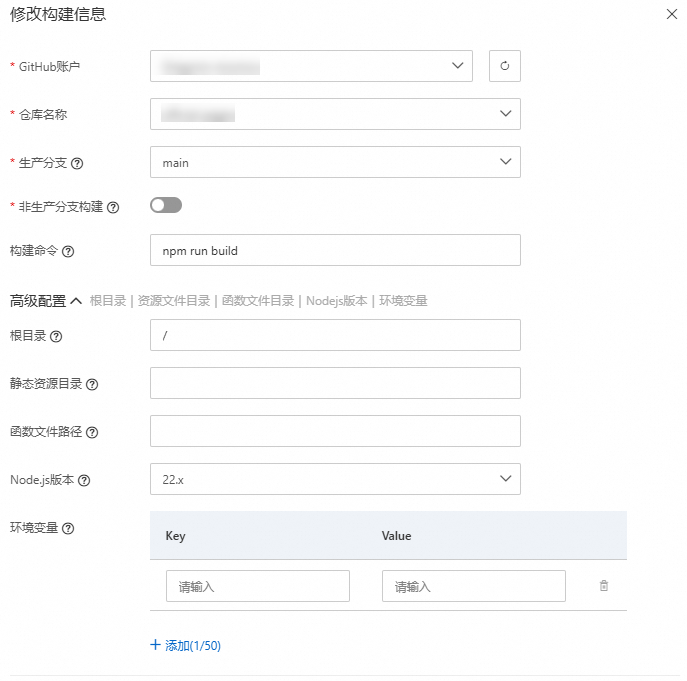
Task: Click help icon next to 非生产分支构建
Action: (113, 207)
